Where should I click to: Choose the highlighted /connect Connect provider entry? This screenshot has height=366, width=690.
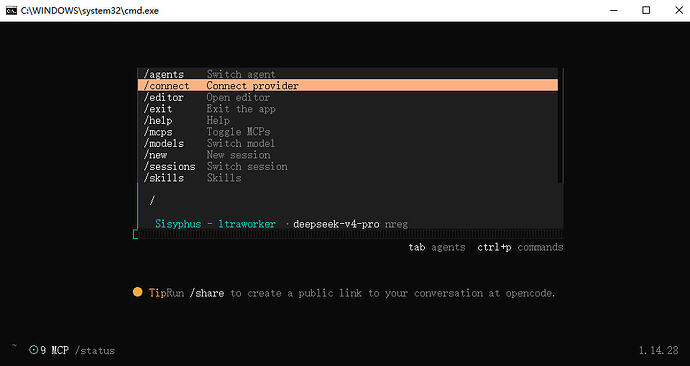[x=348, y=85]
